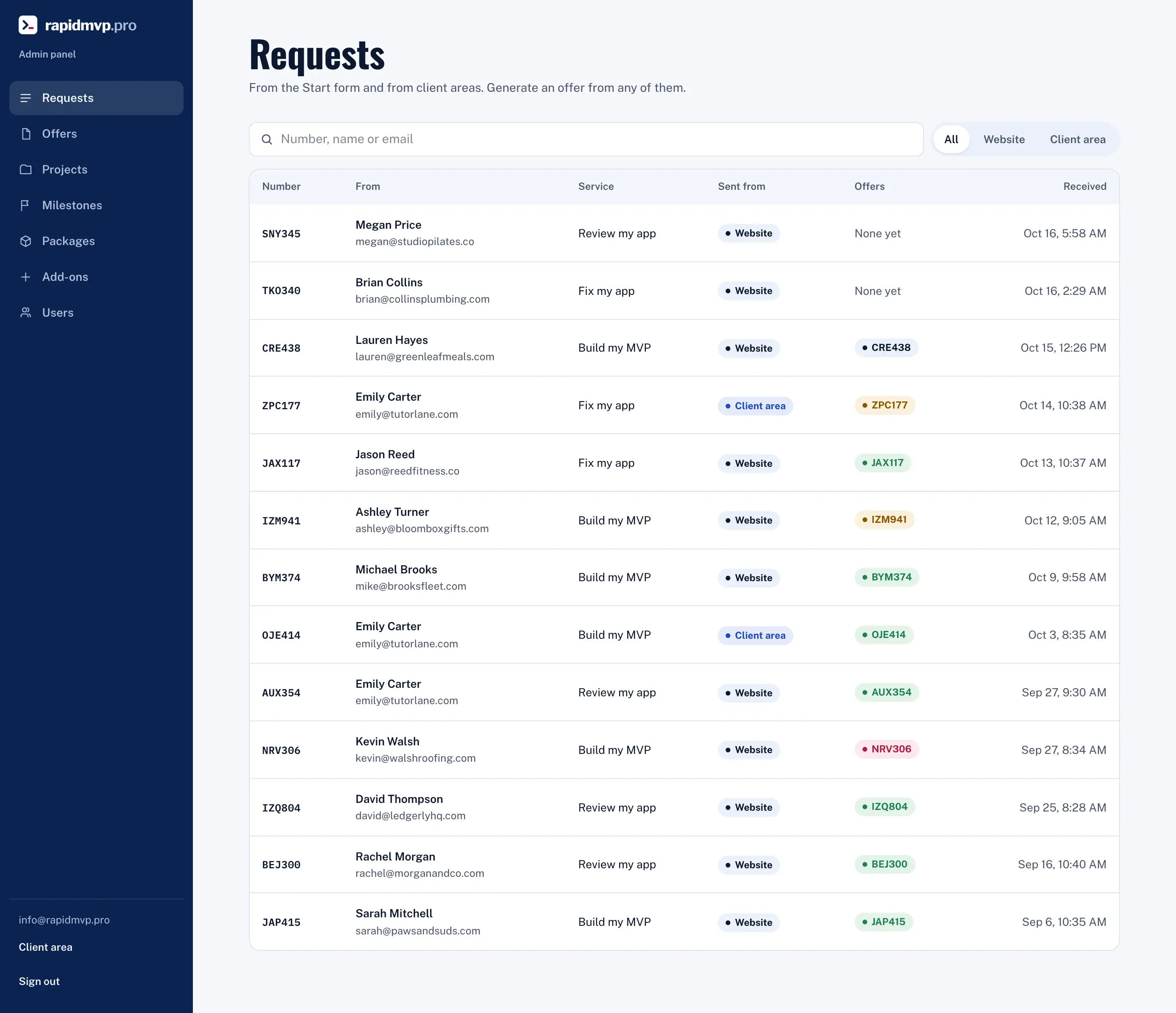Open the red NRV306 offer badge

(x=887, y=749)
